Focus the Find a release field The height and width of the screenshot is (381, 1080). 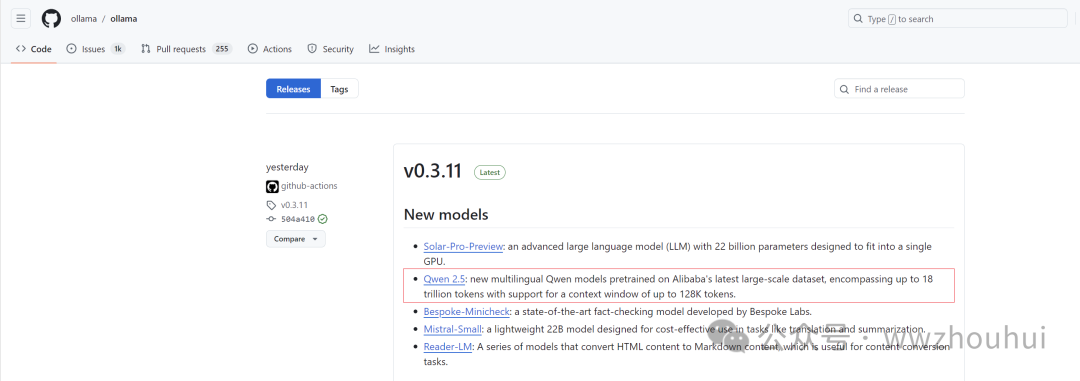tap(900, 89)
